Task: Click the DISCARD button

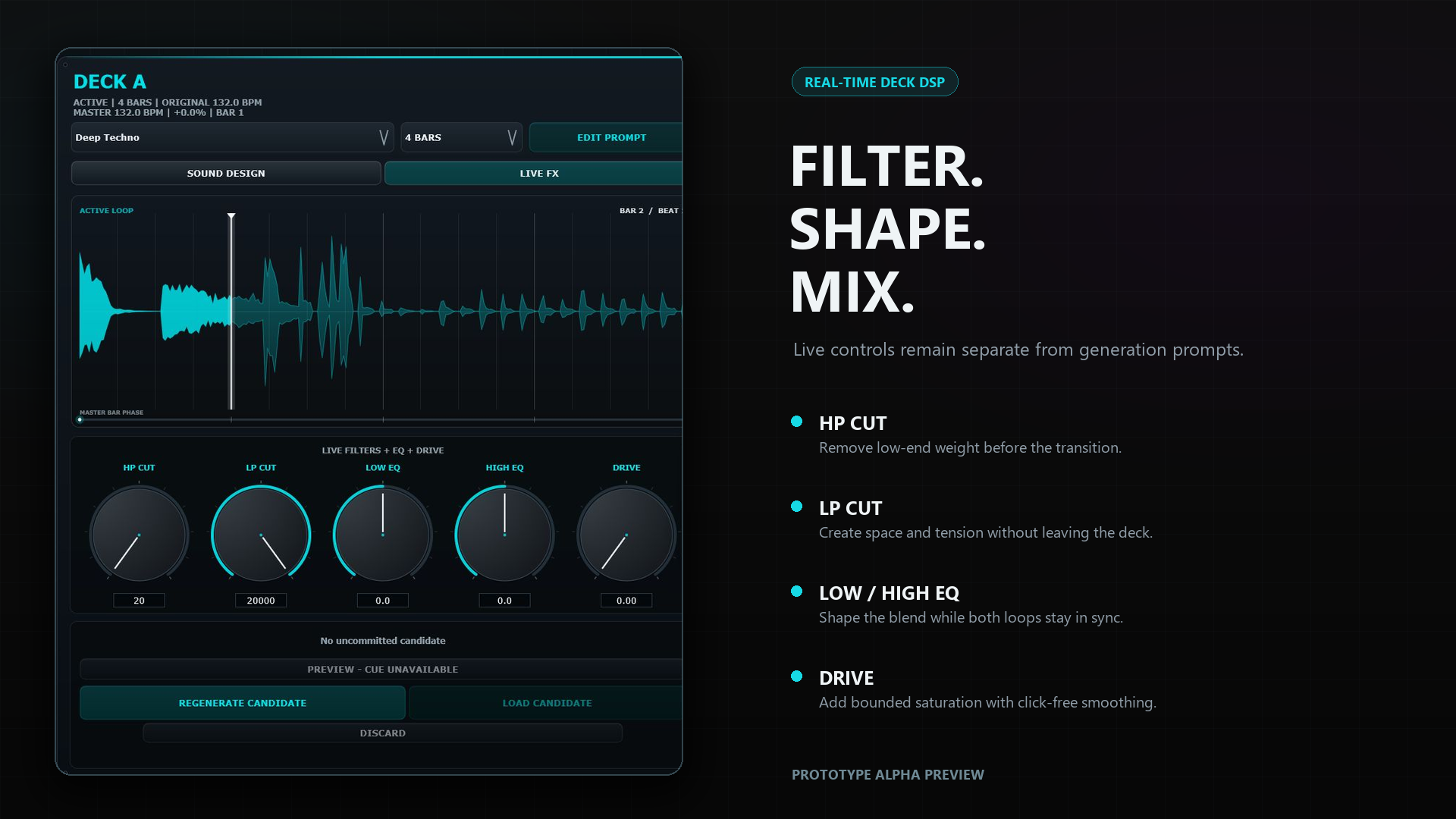Action: tap(383, 733)
